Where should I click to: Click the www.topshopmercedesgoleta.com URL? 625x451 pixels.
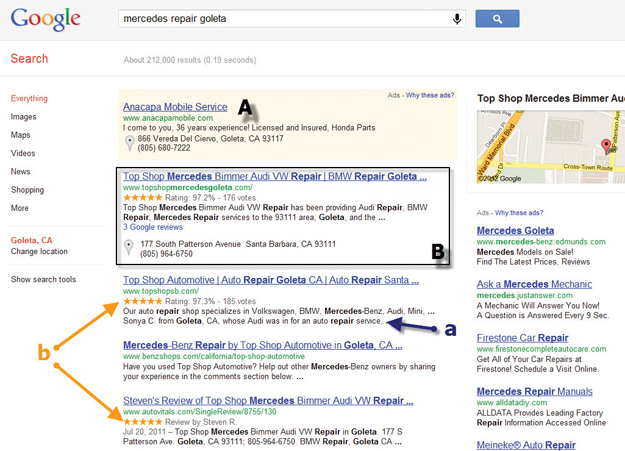[x=188, y=187]
